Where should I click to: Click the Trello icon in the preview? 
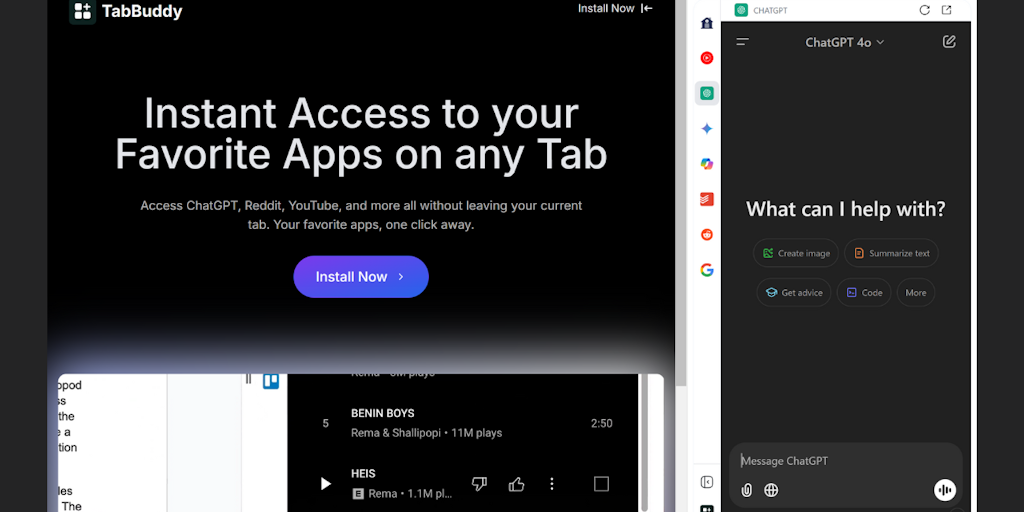(271, 381)
